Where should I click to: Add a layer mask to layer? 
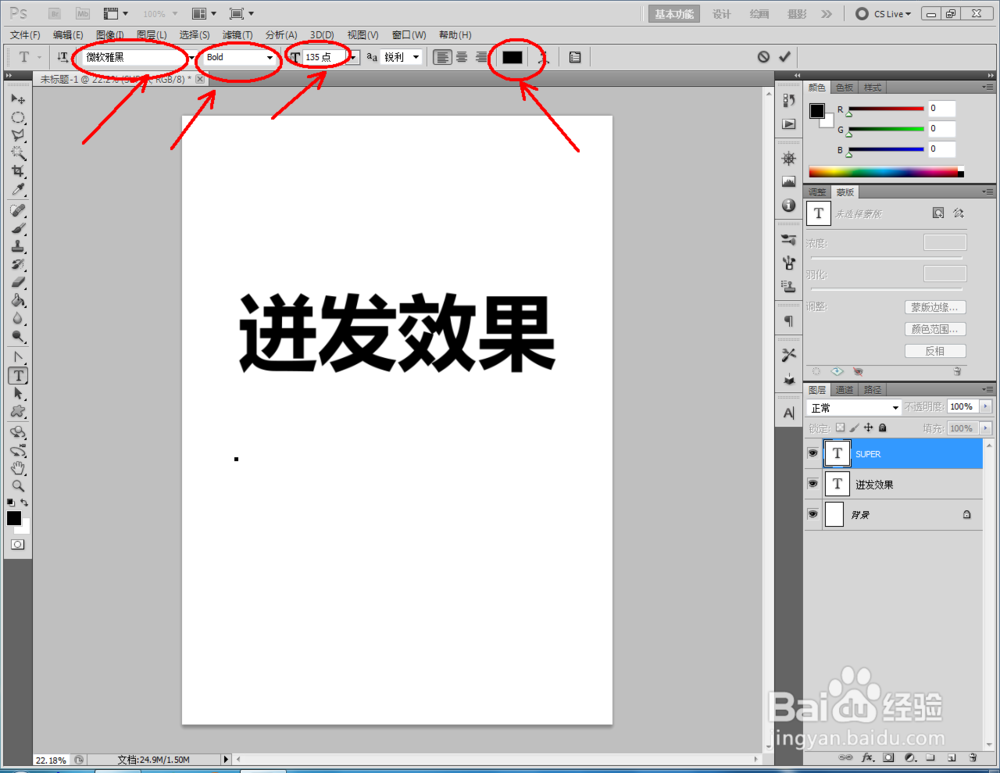click(x=888, y=758)
